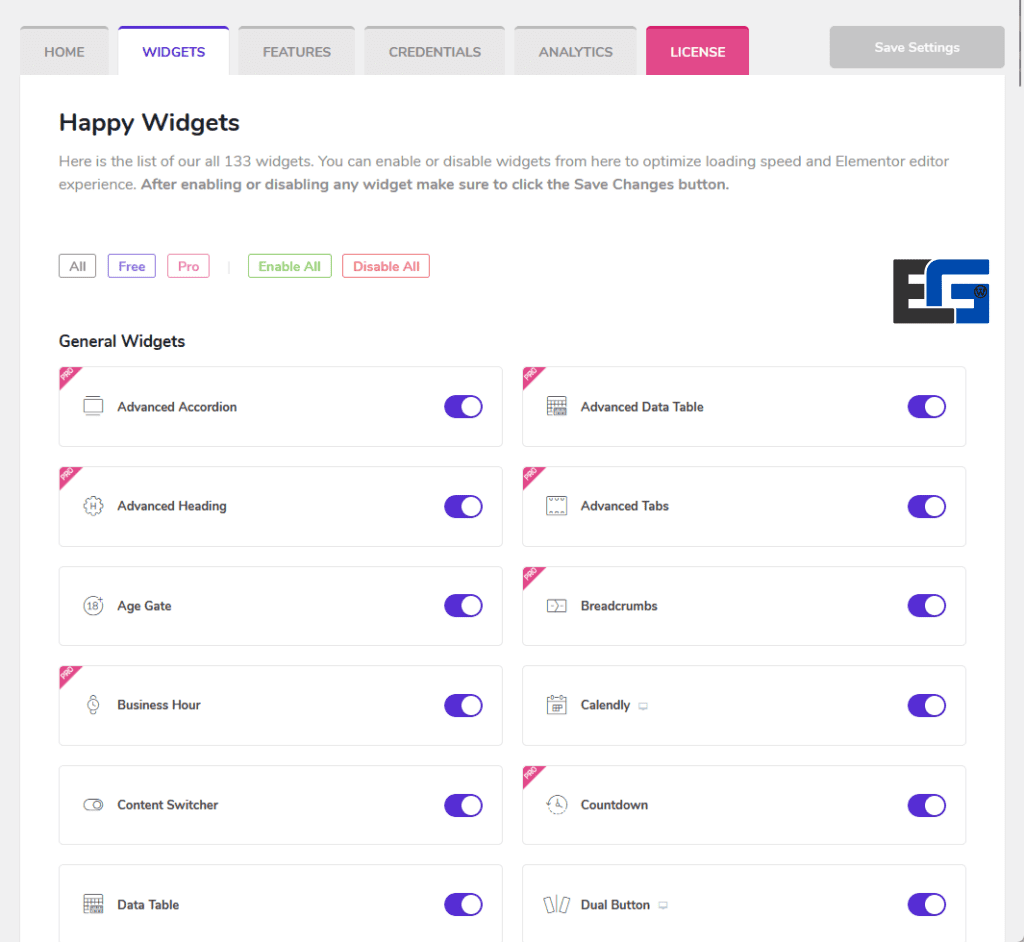
Task: Disable the Data Table widget toggle
Action: coord(463,904)
